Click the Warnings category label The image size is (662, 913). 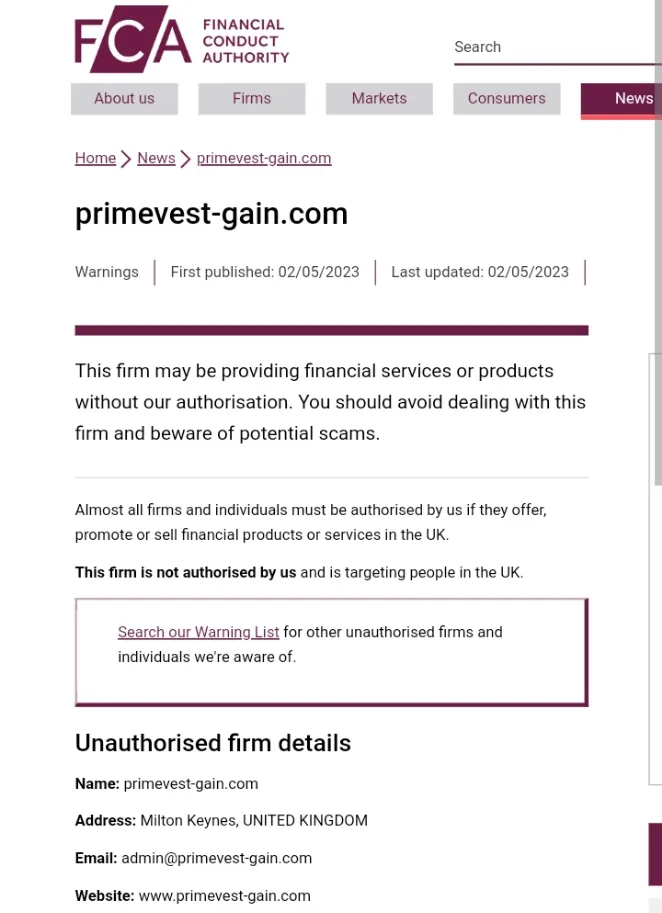tap(107, 272)
